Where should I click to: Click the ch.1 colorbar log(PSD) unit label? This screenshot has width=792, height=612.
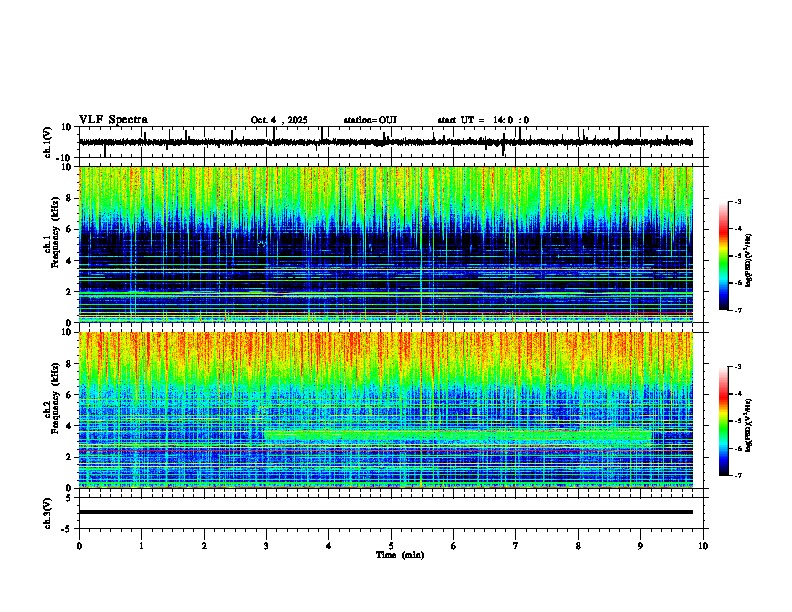(749, 261)
